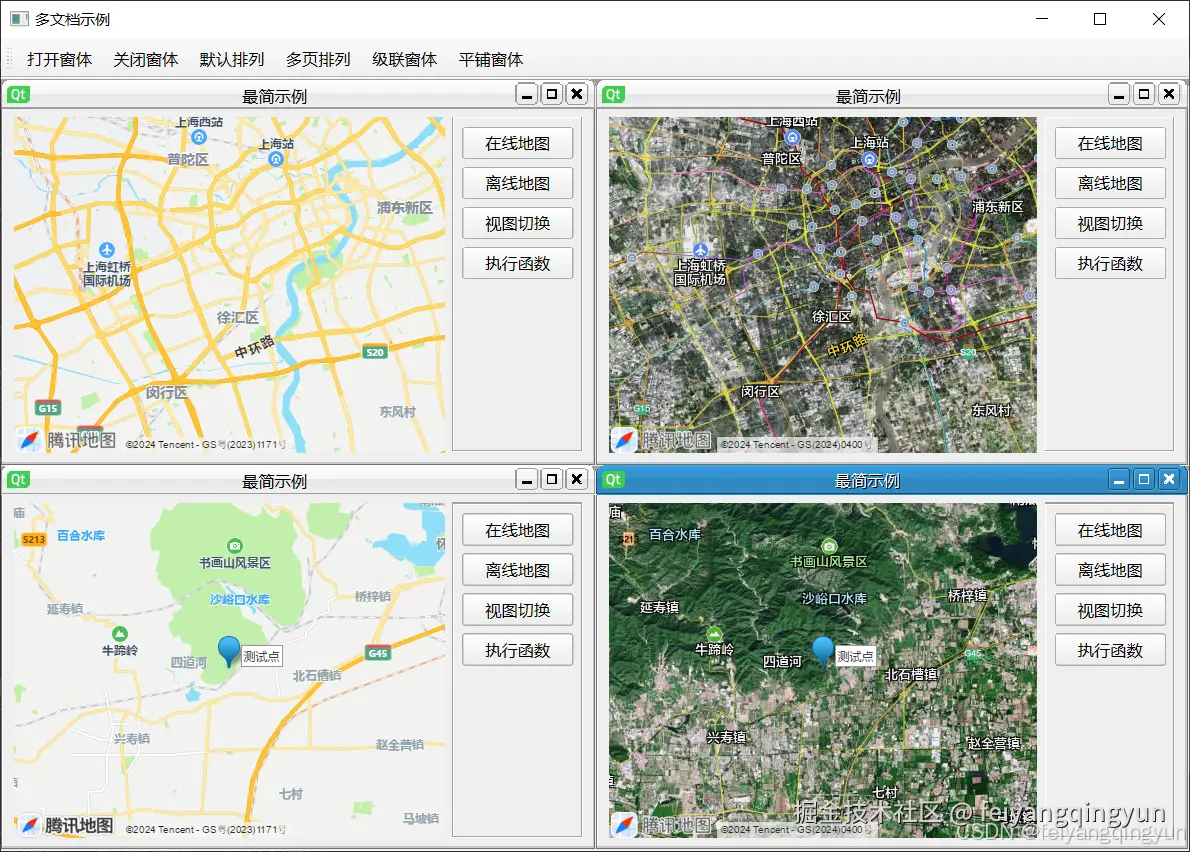Click blue 测试点 marker pin on bottom-right map
The height and width of the screenshot is (852, 1190).
pos(823,651)
